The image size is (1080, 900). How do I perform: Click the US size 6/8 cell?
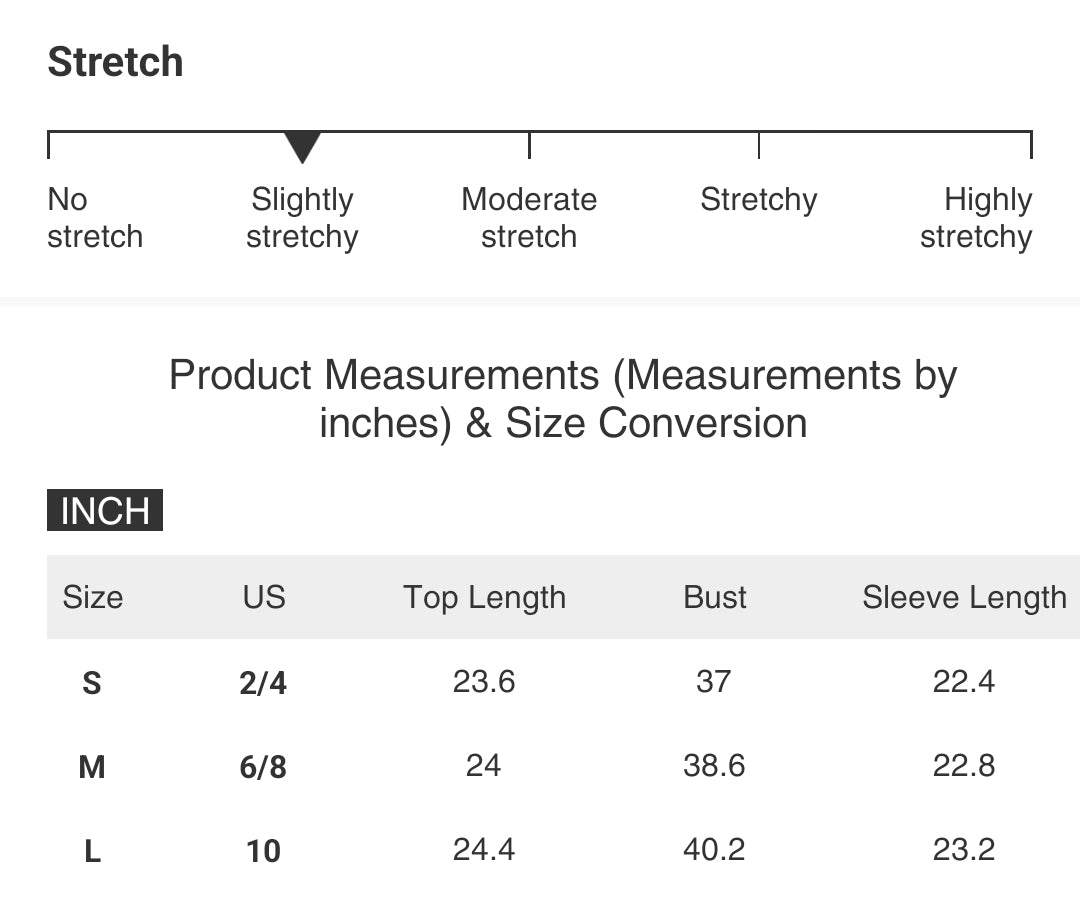[x=263, y=767]
